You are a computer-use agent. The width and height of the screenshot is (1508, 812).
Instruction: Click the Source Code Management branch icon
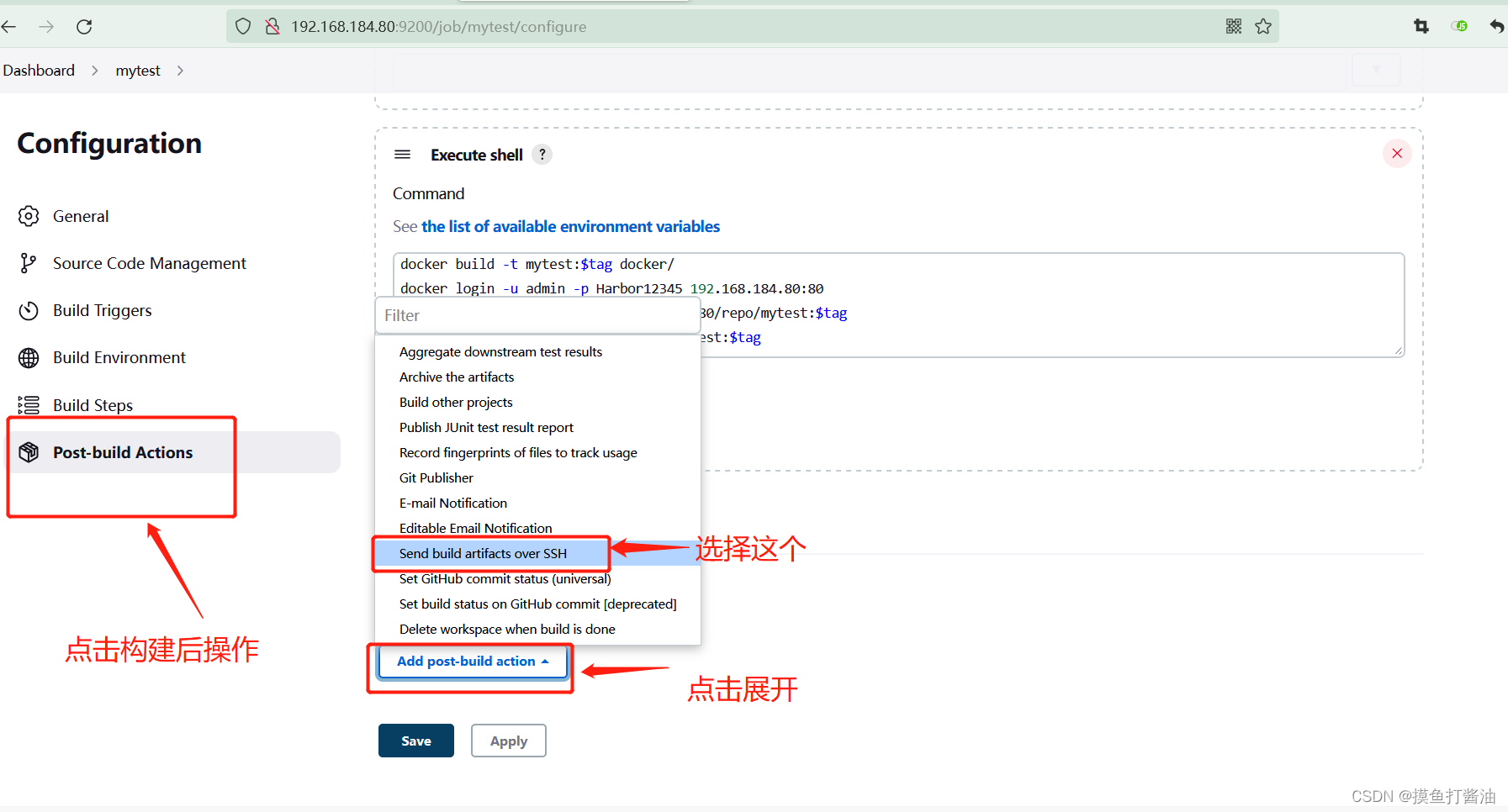point(29,263)
